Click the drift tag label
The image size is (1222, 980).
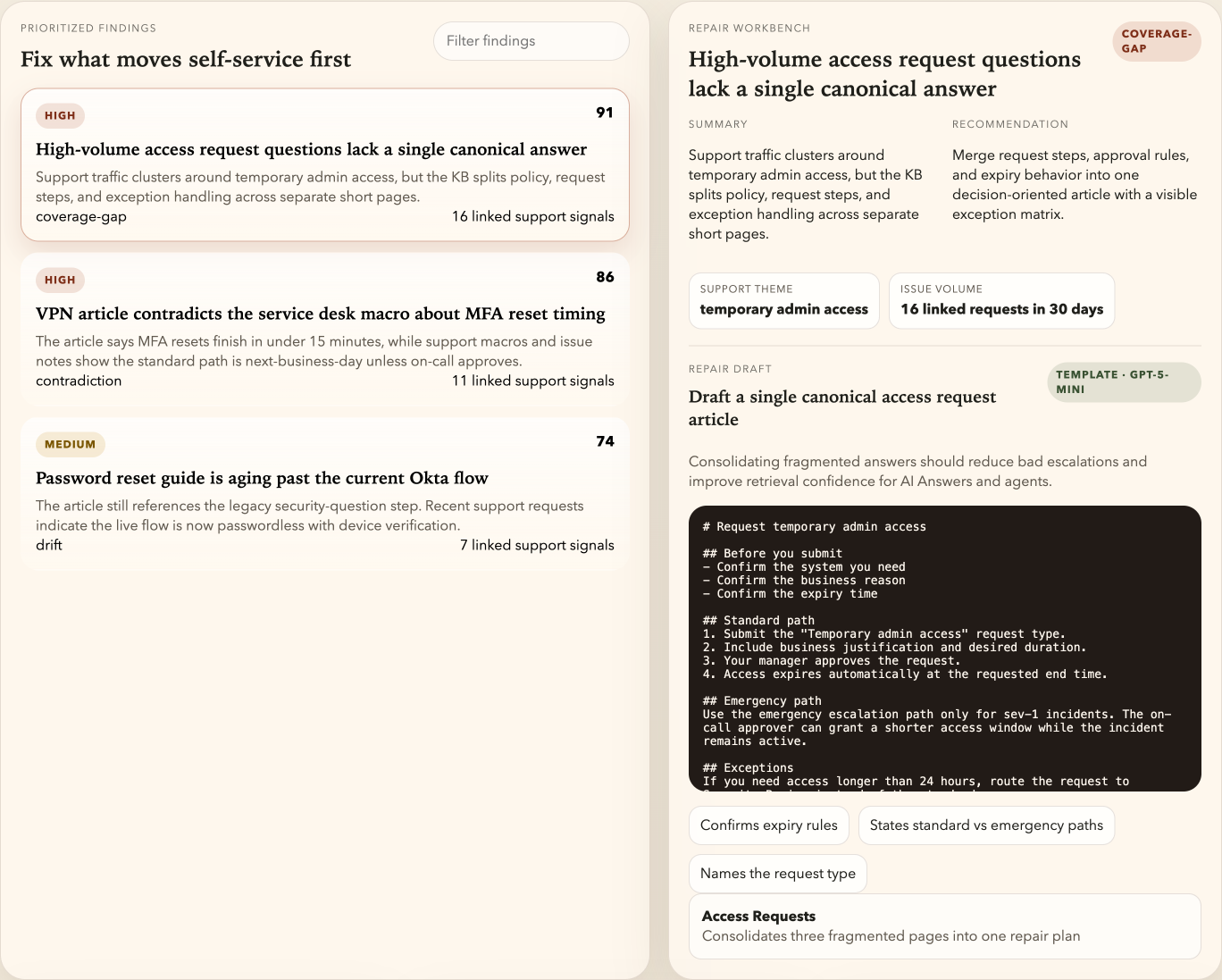coord(49,545)
